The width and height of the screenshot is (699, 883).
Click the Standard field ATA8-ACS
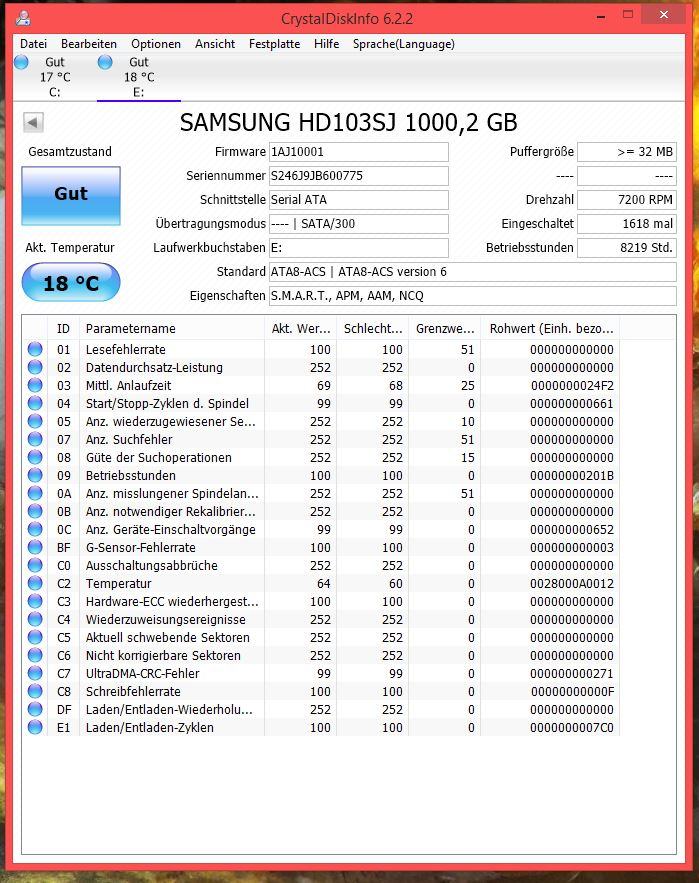coord(473,272)
